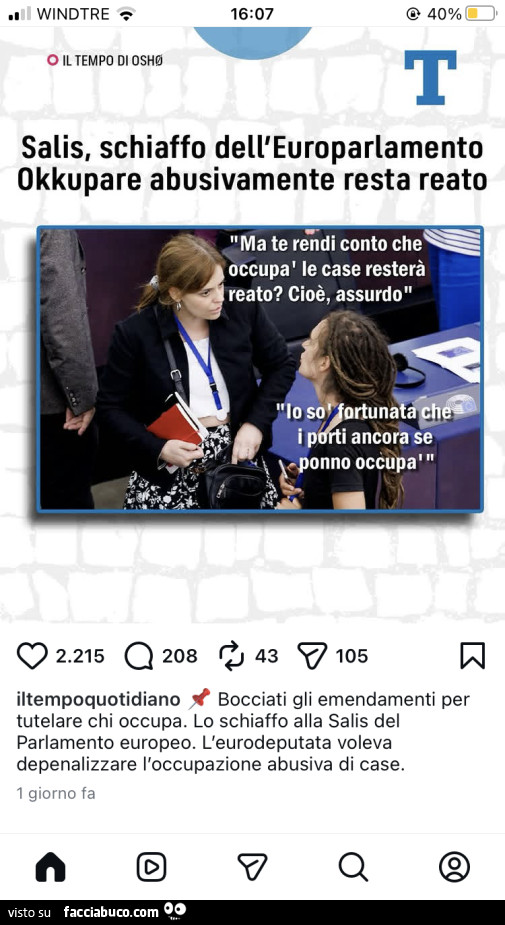This screenshot has height=925, width=505.
Task: Open the Profile tab
Action: (454, 867)
